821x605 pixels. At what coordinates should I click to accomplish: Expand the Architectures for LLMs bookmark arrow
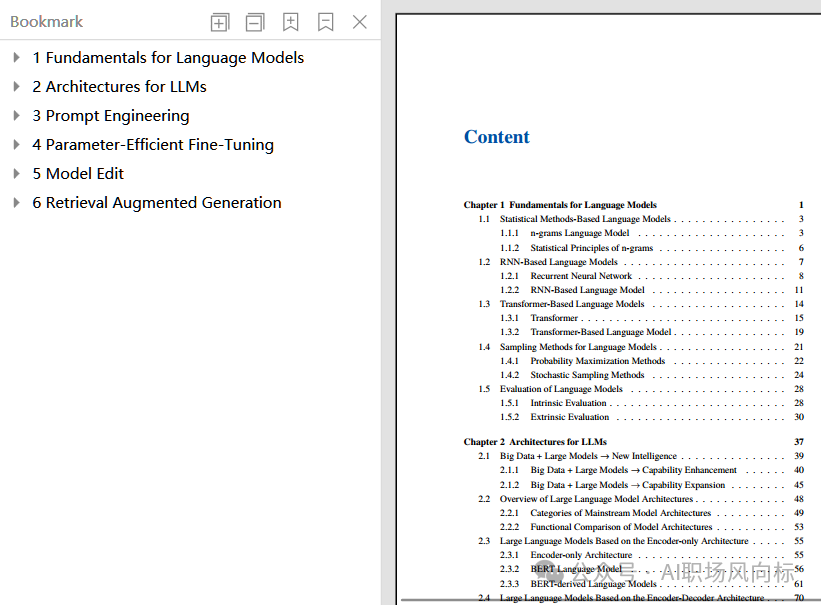[x=16, y=86]
